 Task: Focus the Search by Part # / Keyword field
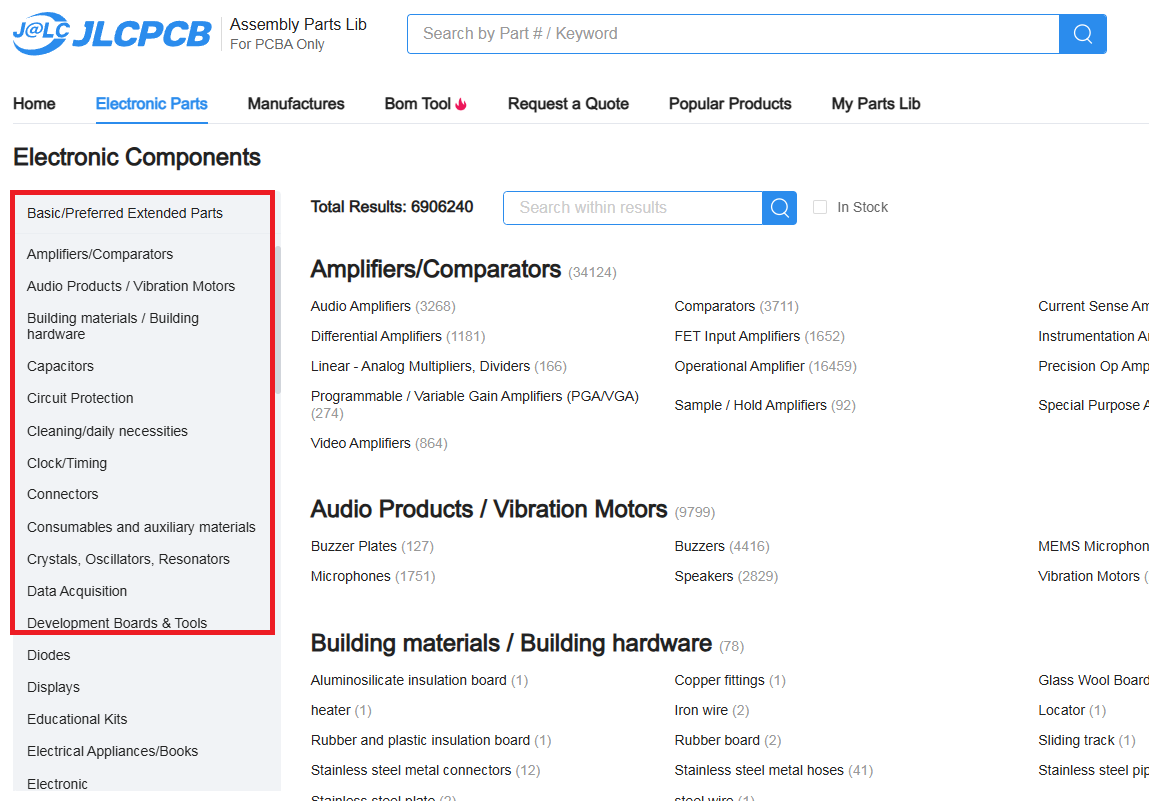(x=734, y=34)
